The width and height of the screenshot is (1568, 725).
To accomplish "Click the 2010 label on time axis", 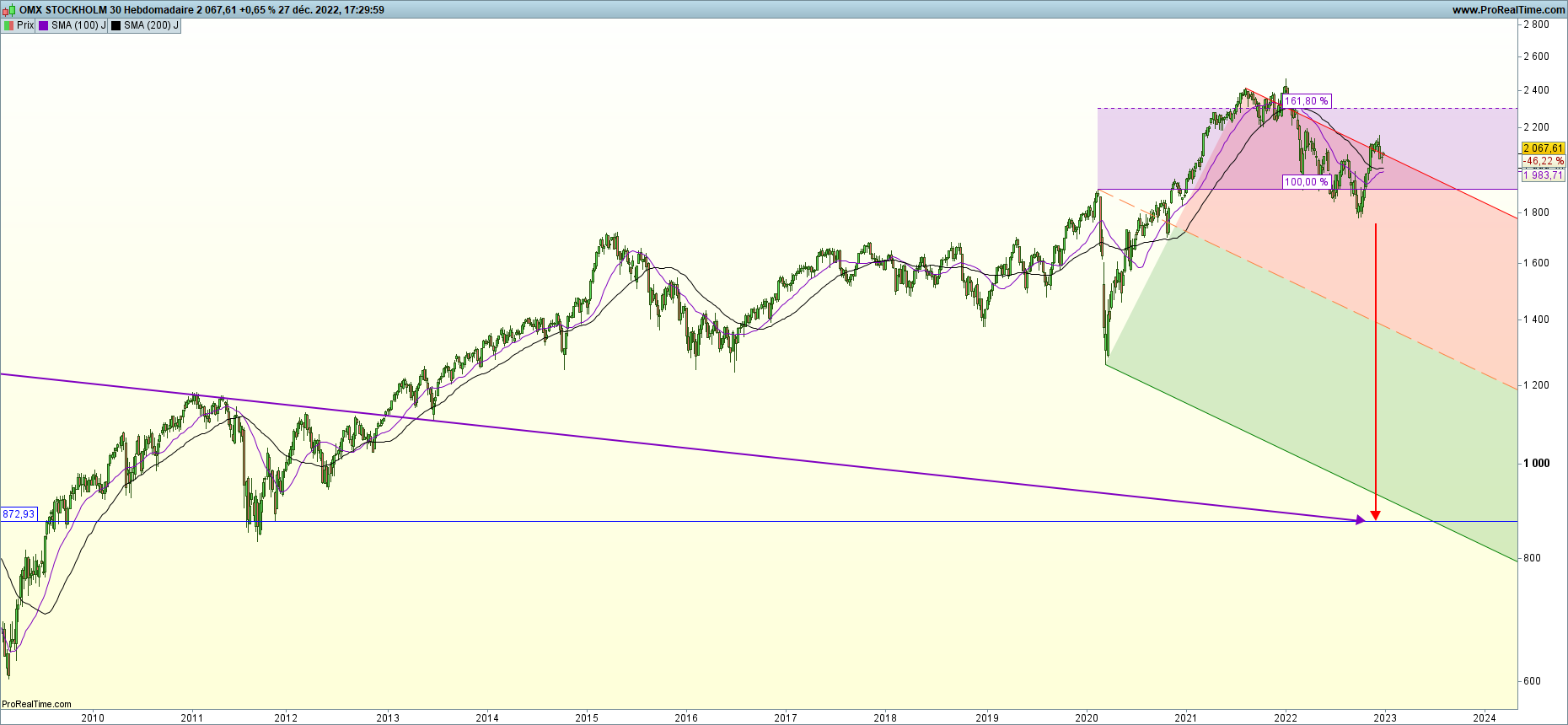I will click(x=93, y=718).
